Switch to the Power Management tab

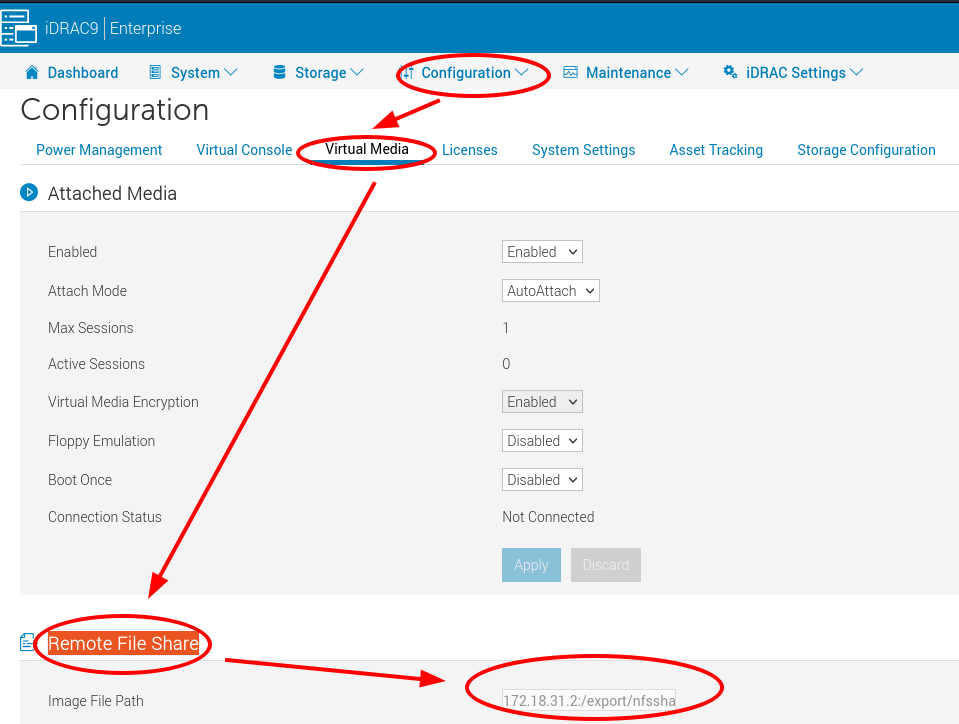click(99, 150)
